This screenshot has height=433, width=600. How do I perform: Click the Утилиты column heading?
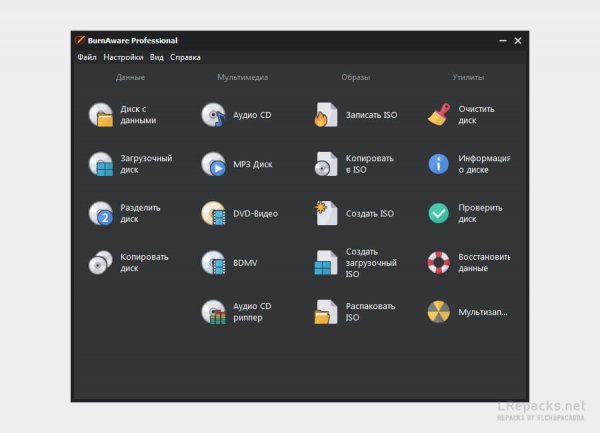point(468,77)
